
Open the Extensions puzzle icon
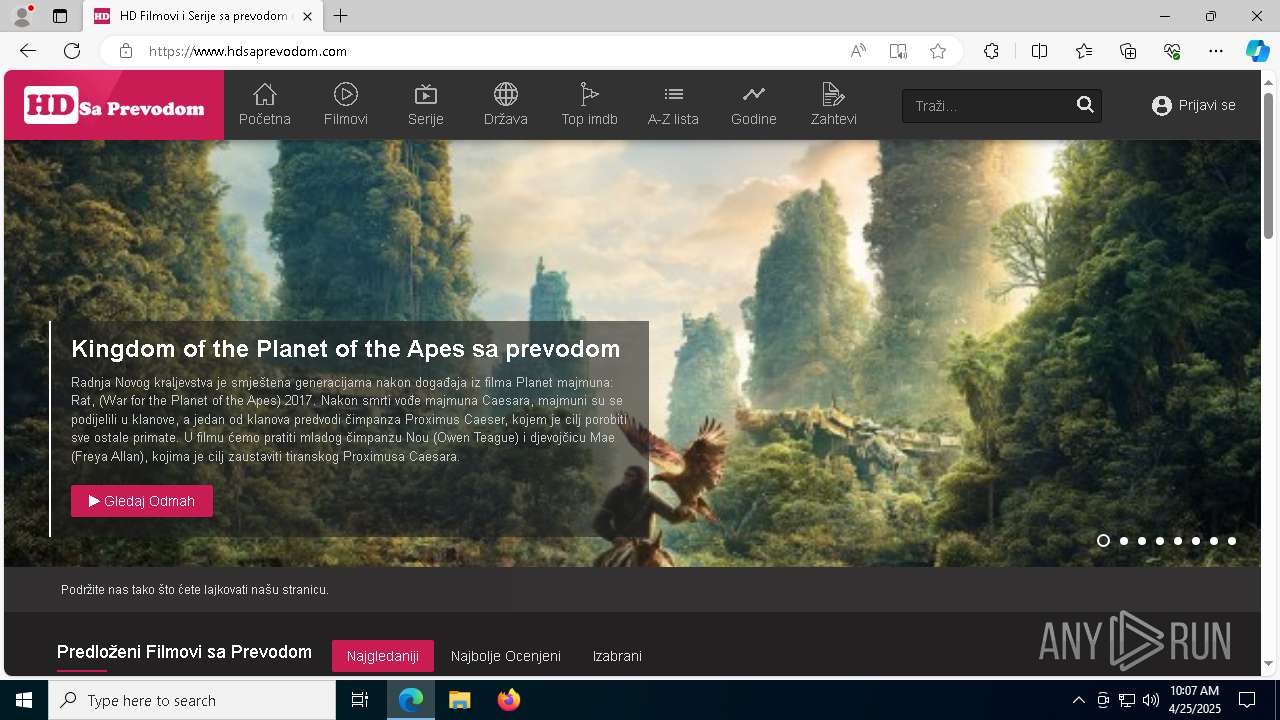coord(991,51)
